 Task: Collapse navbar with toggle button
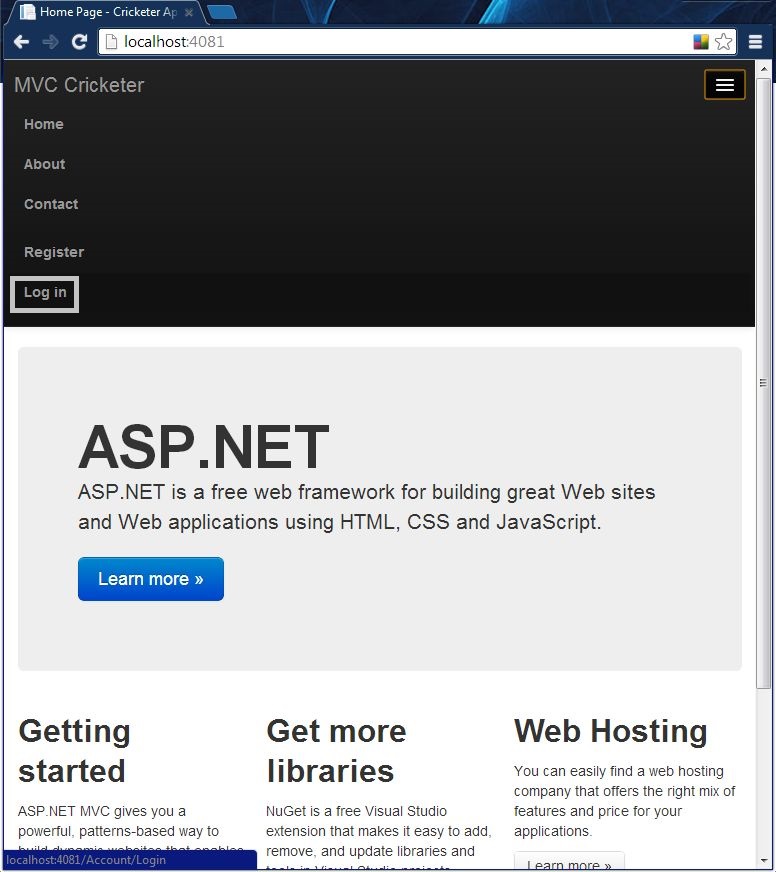point(724,85)
